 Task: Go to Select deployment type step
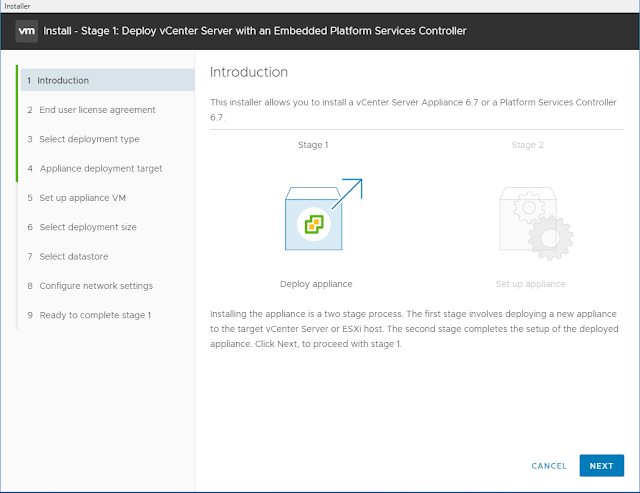click(x=83, y=139)
